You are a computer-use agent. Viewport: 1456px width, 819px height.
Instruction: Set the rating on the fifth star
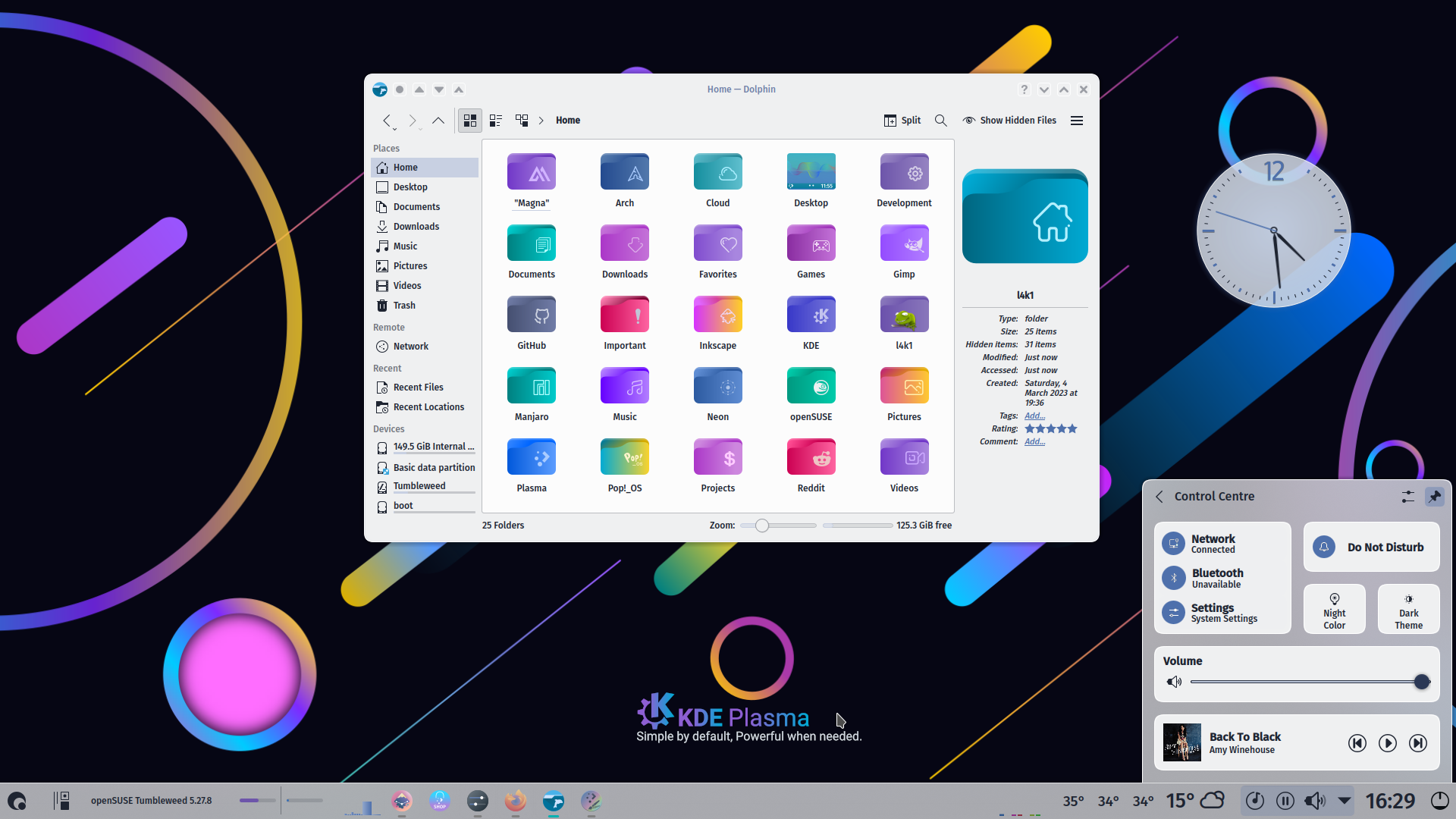(1072, 428)
